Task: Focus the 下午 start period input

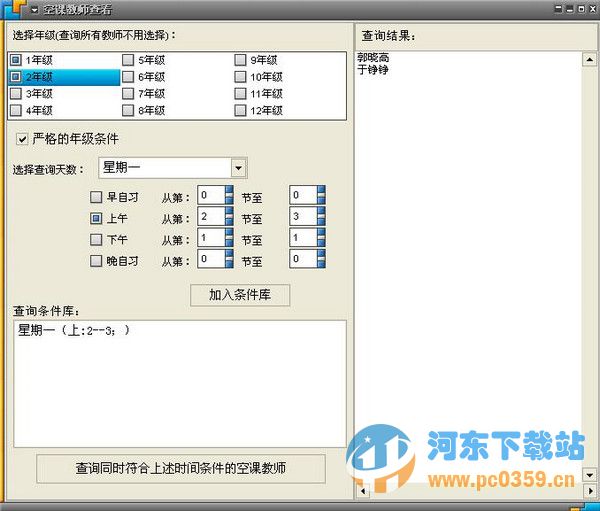Action: click(211, 237)
